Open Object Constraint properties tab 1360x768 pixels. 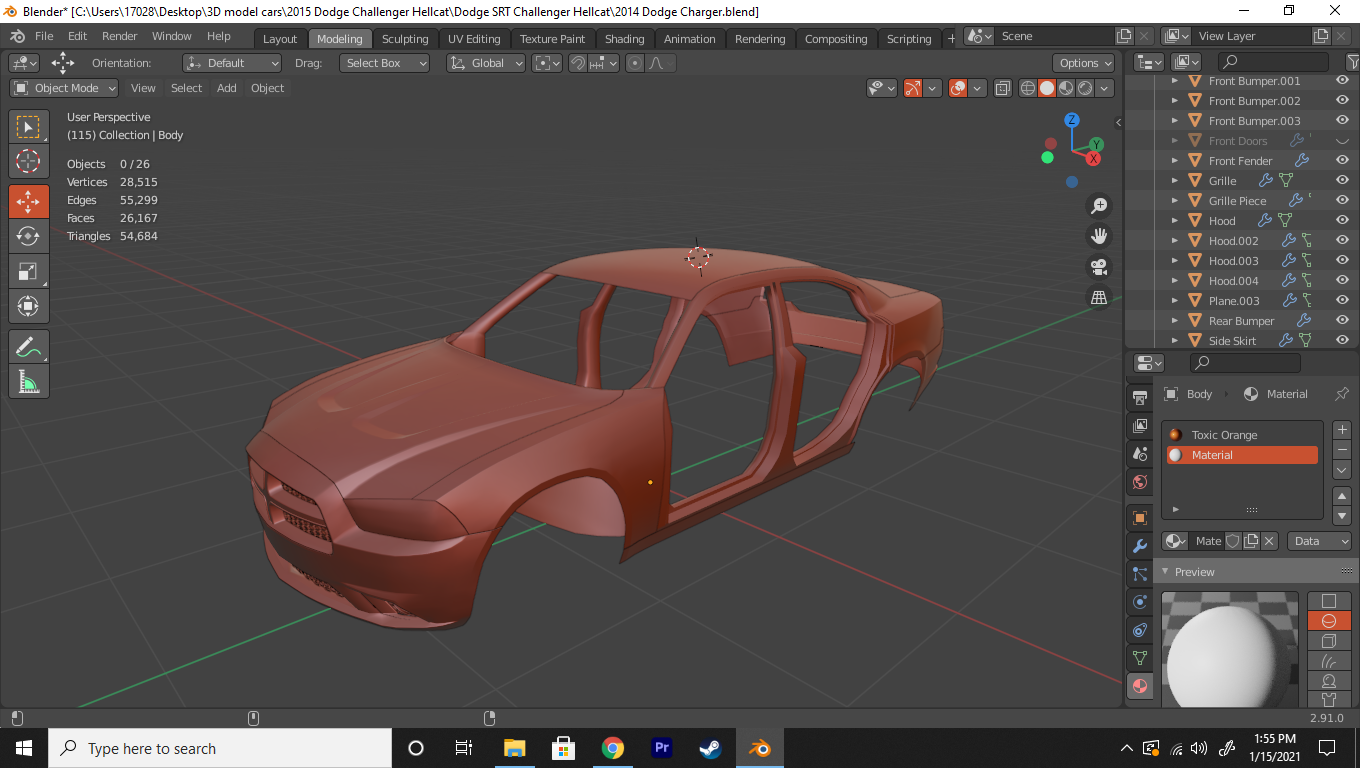click(x=1139, y=630)
